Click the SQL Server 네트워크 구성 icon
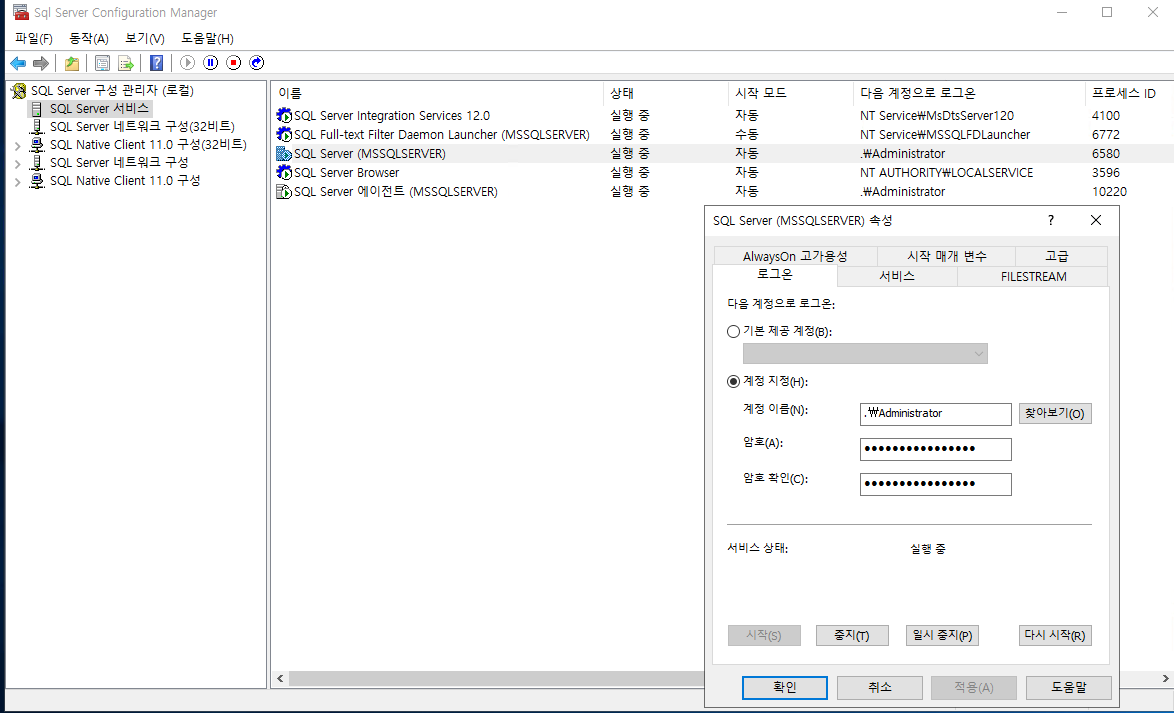This screenshot has width=1174, height=713. pyautogui.click(x=37, y=163)
